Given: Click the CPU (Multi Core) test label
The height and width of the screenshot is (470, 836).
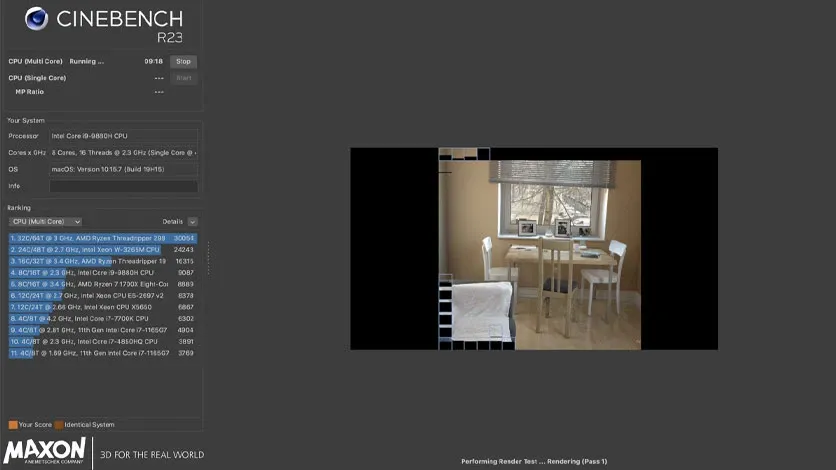Looking at the screenshot, I should tap(35, 61).
